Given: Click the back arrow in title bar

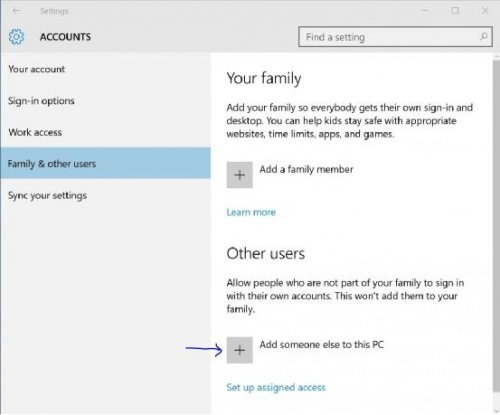Looking at the screenshot, I should click(16, 11).
